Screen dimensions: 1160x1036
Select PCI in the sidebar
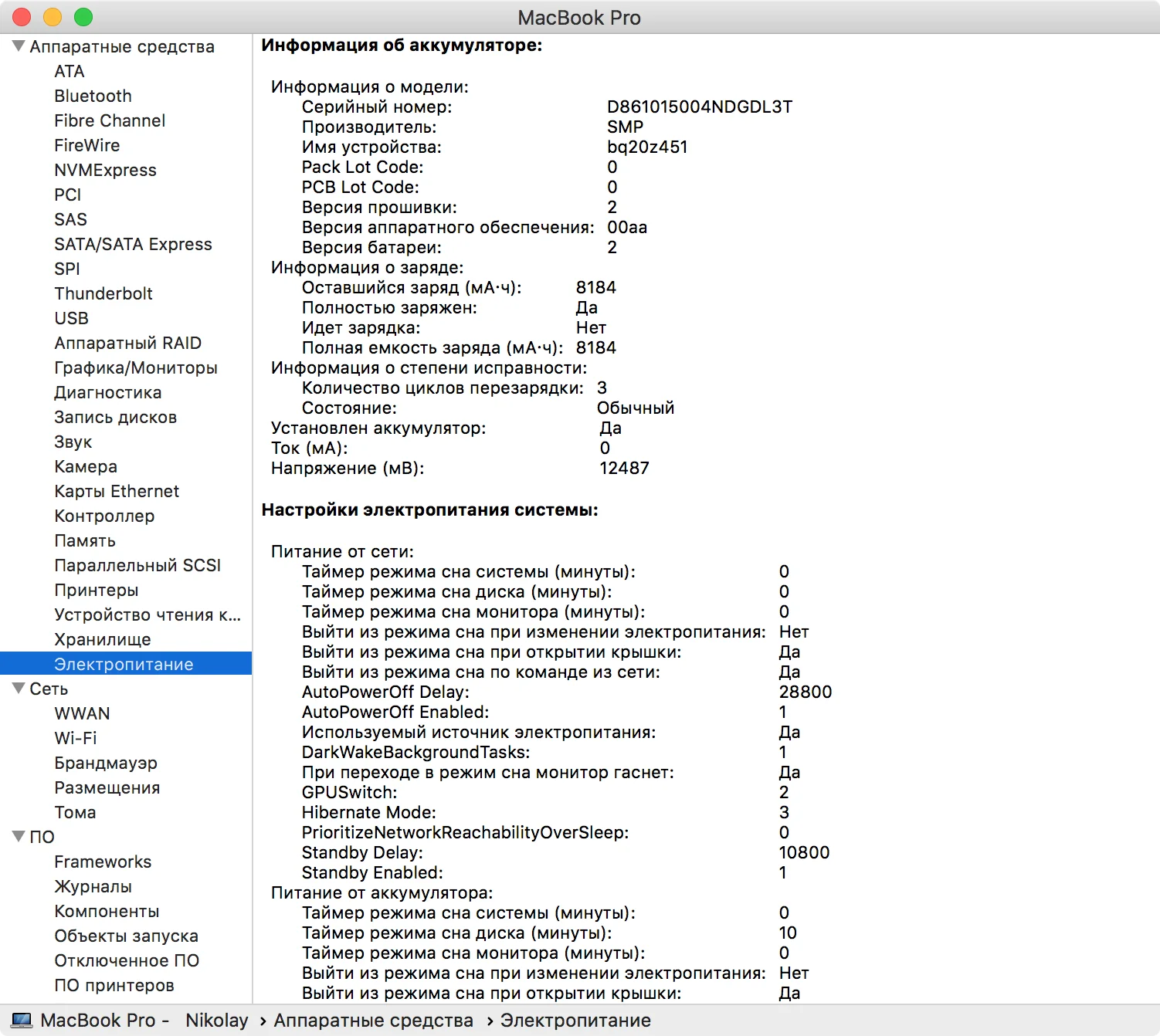tap(68, 195)
